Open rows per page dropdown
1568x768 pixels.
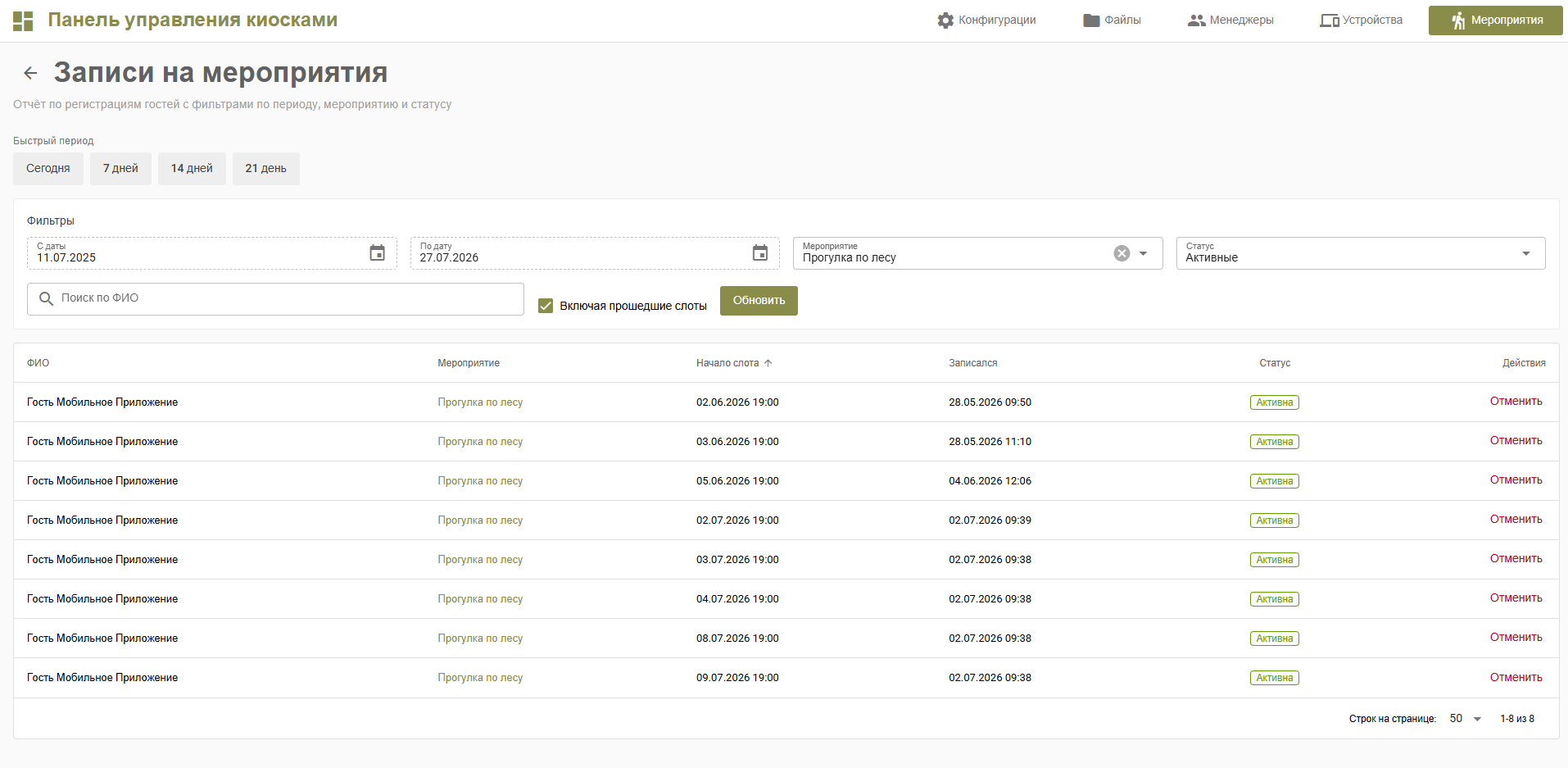pyautogui.click(x=1466, y=719)
